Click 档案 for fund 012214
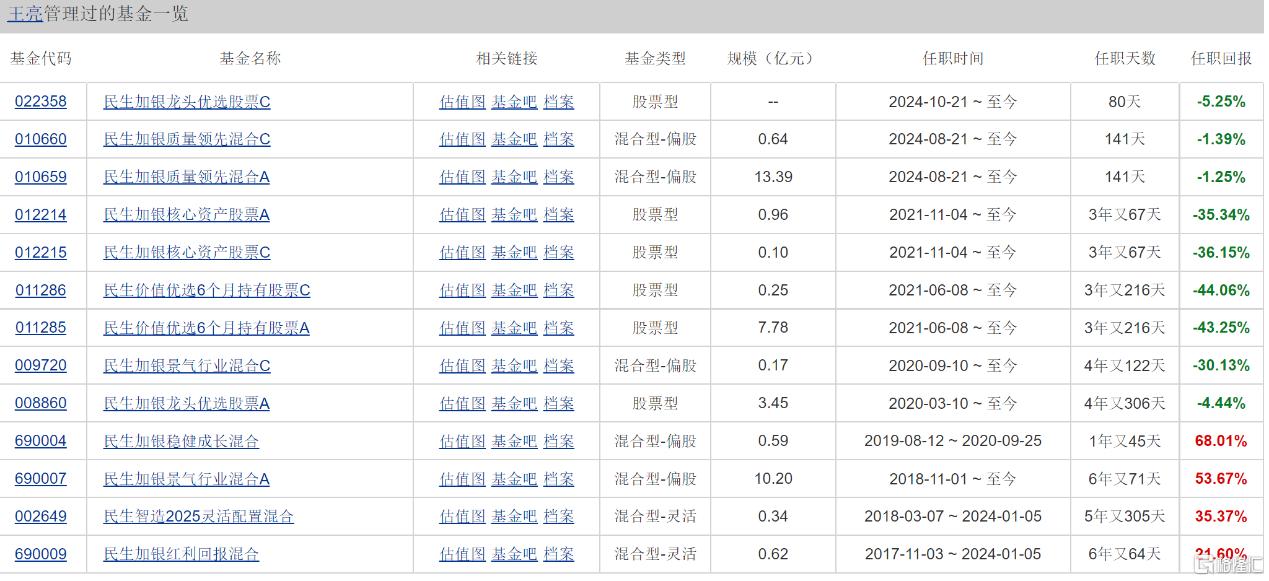Image resolution: width=1269 pixels, height=581 pixels. pos(559,215)
